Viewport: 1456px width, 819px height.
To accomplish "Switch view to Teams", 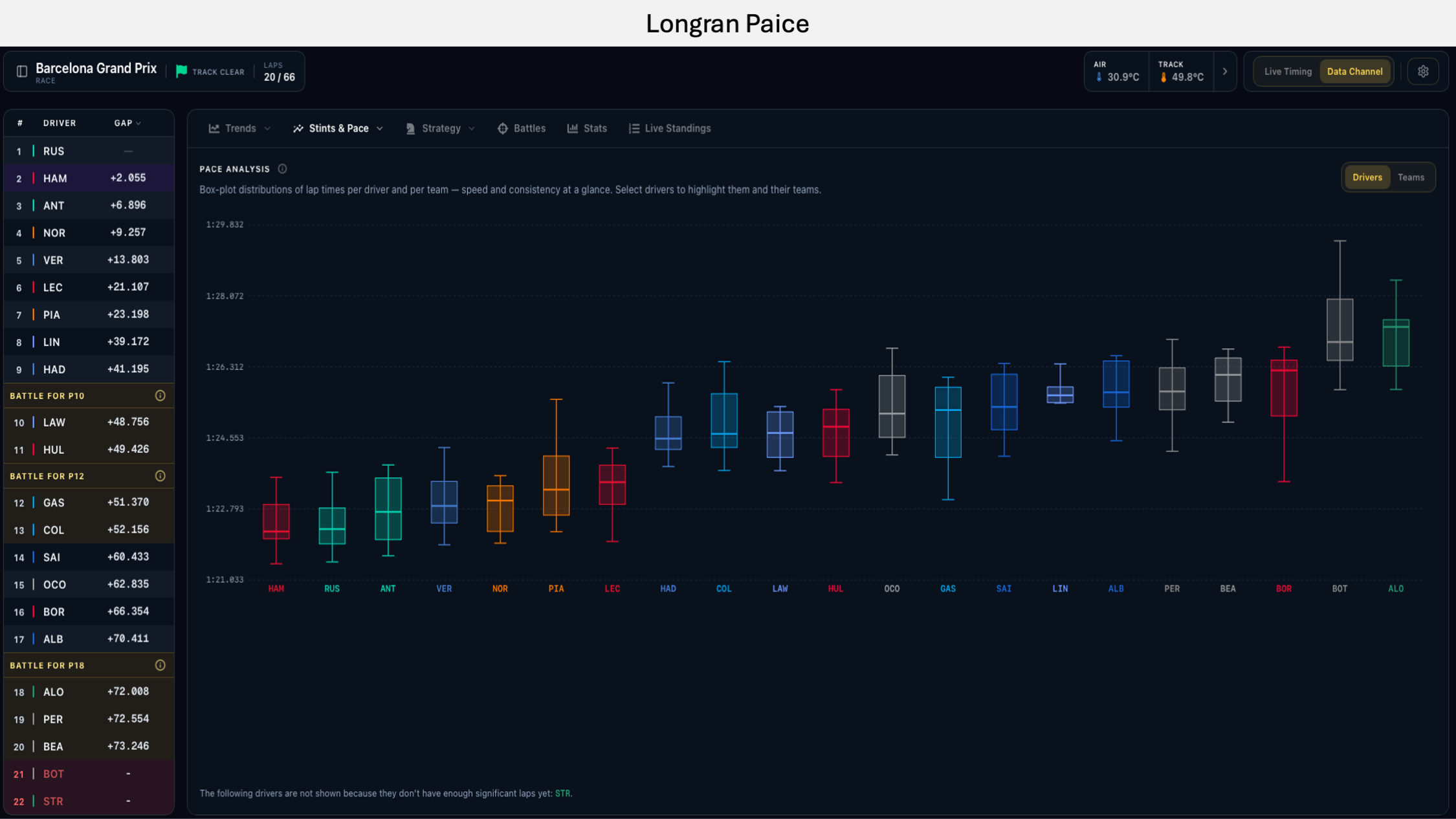I will tap(1411, 177).
